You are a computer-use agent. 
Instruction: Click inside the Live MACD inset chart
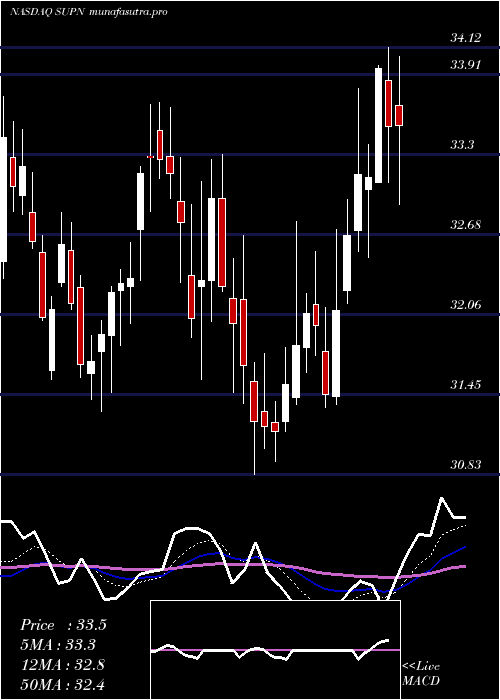275,650
